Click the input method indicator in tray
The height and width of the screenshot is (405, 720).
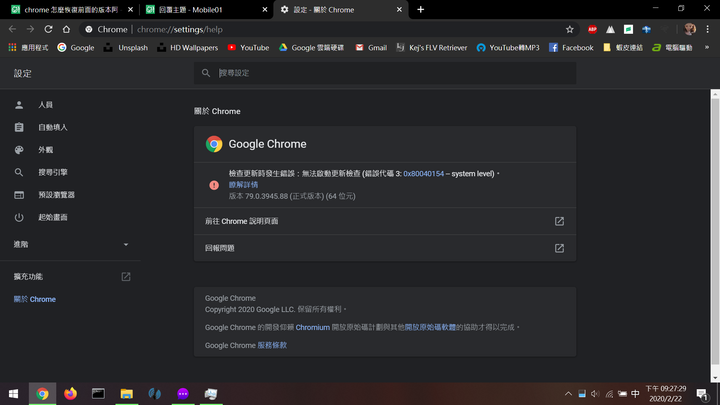pos(636,394)
